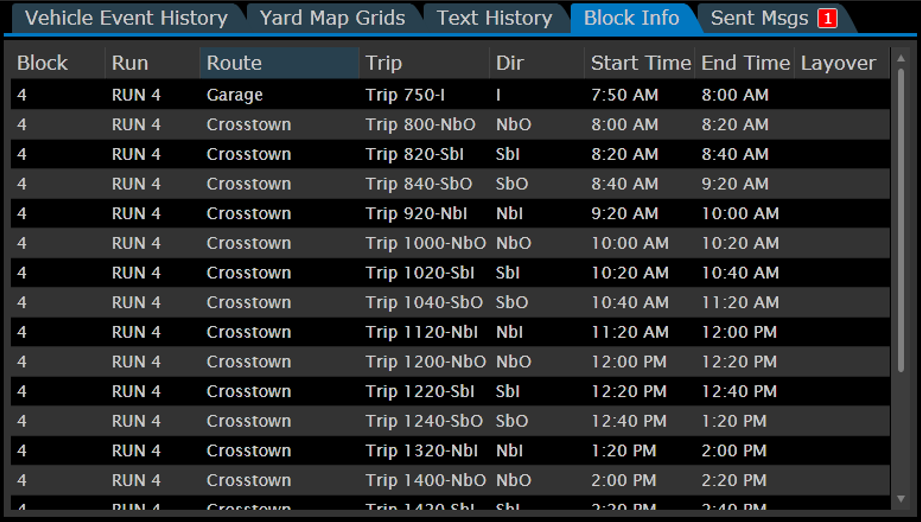
Task: Sort by the Start Time column header
Action: tap(640, 63)
